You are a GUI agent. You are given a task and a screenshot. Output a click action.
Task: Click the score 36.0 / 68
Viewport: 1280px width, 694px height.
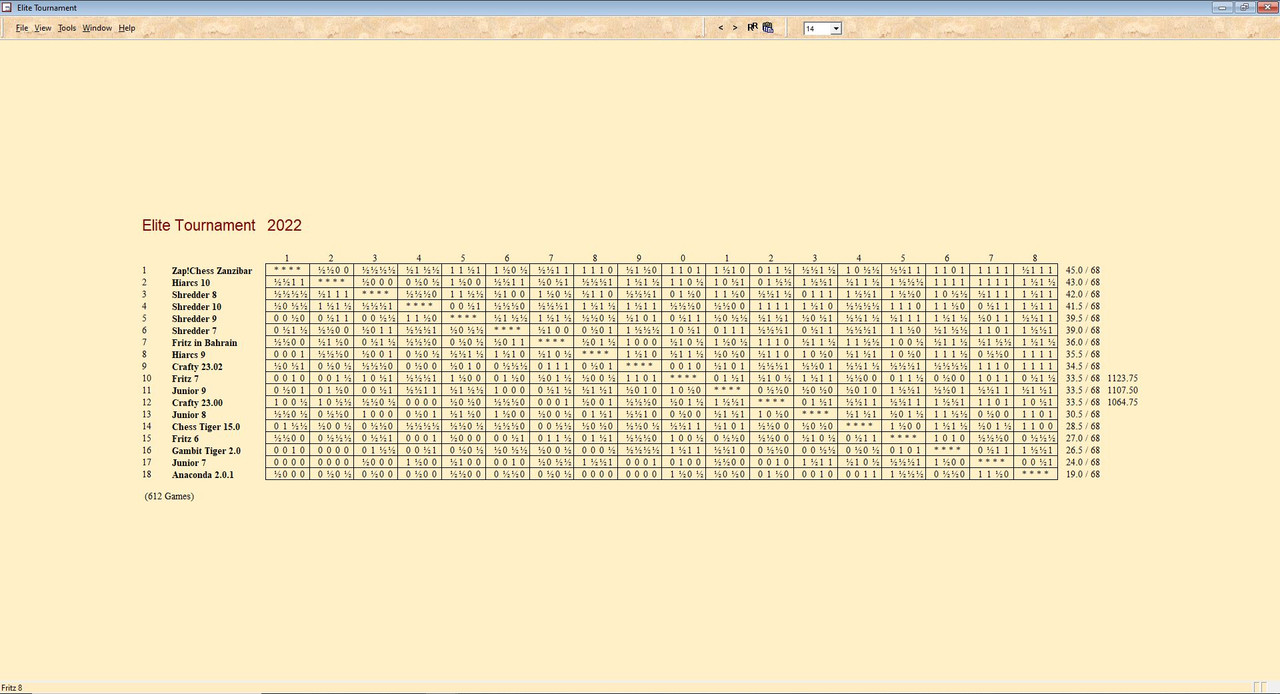1083,343
